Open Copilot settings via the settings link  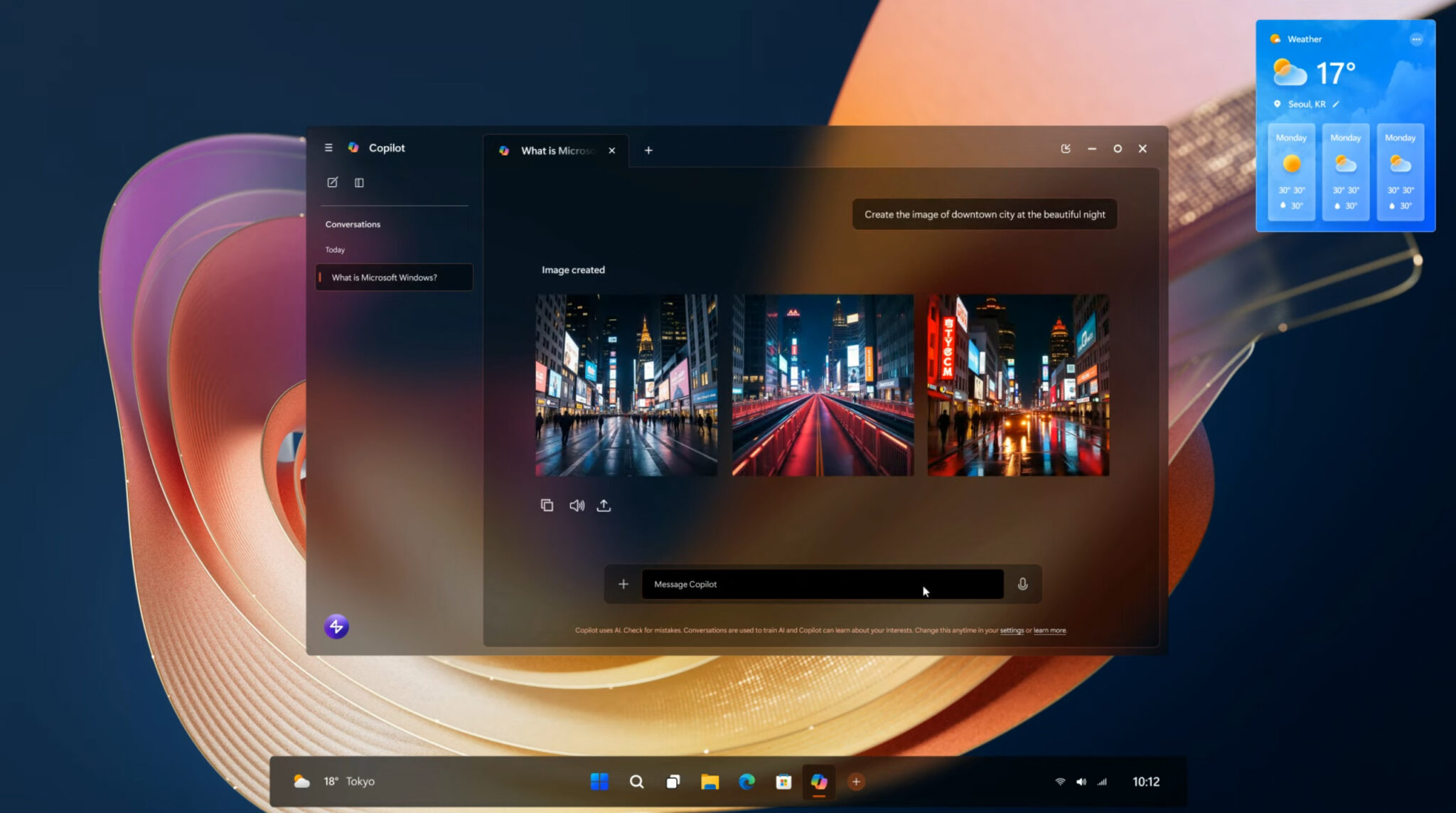coord(1011,629)
